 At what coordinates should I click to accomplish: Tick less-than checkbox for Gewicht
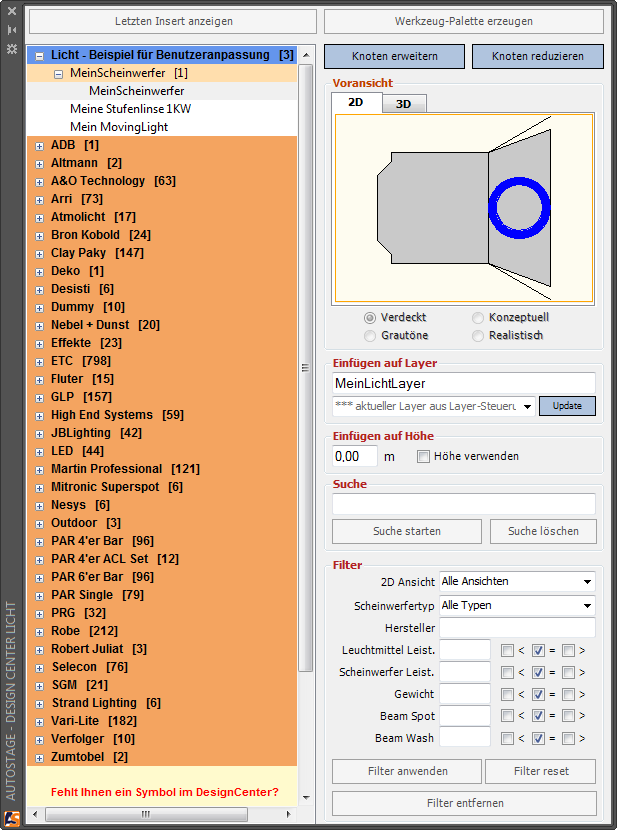pos(508,694)
